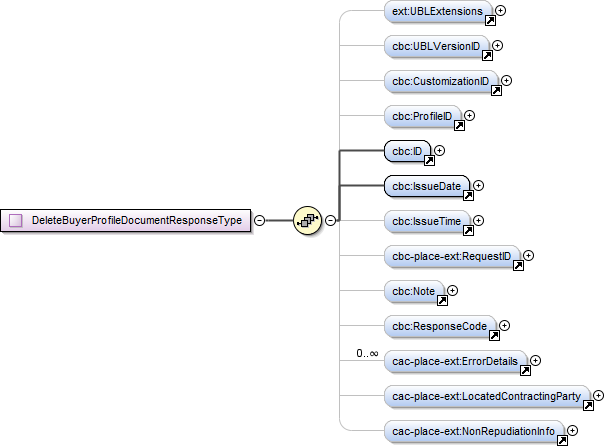This screenshot has height=447, width=606.
Task: Collapse the sequence group children
Action: pos(330,220)
